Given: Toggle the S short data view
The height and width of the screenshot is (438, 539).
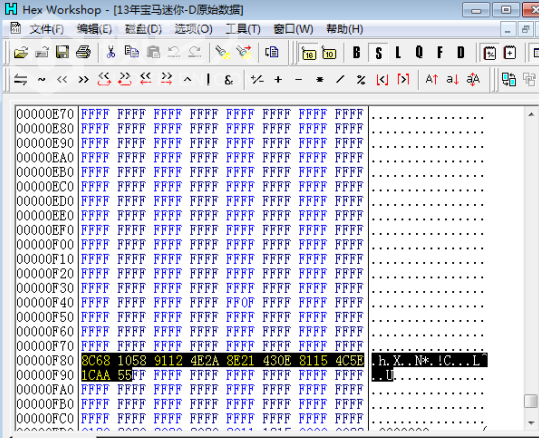Looking at the screenshot, I should (378, 53).
